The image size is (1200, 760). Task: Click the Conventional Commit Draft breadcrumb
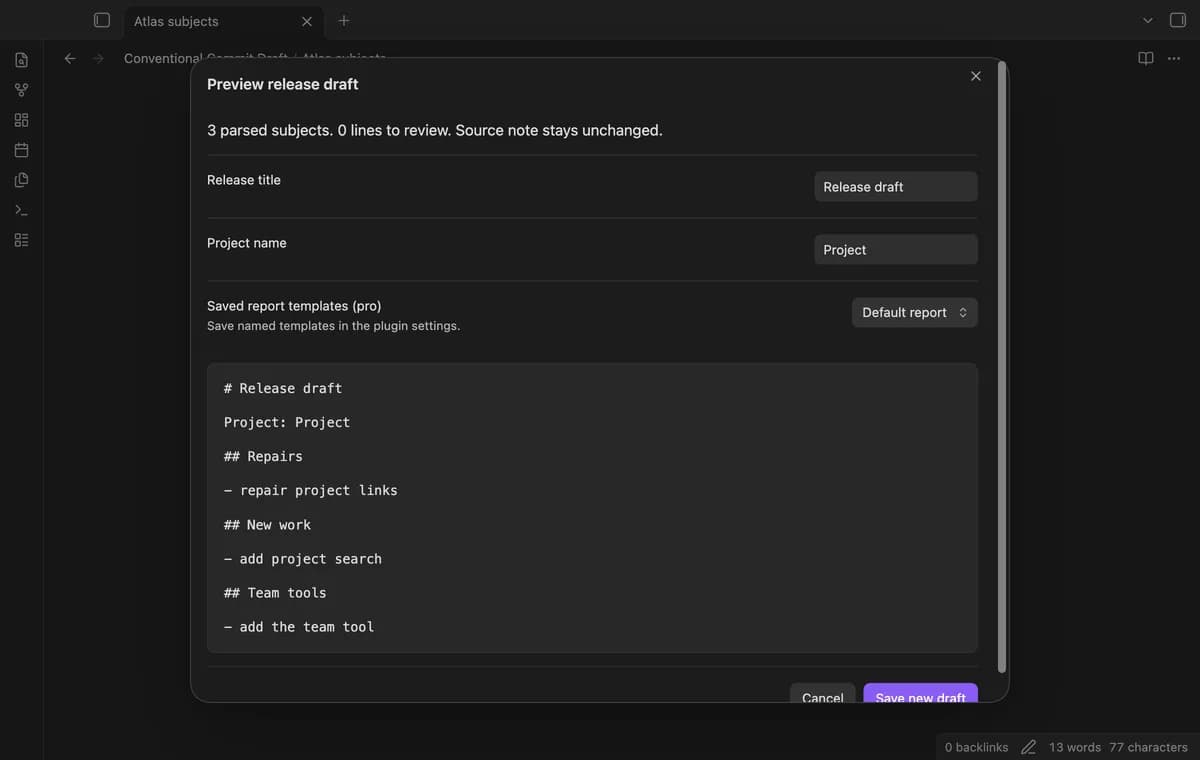pyautogui.click(x=205, y=58)
